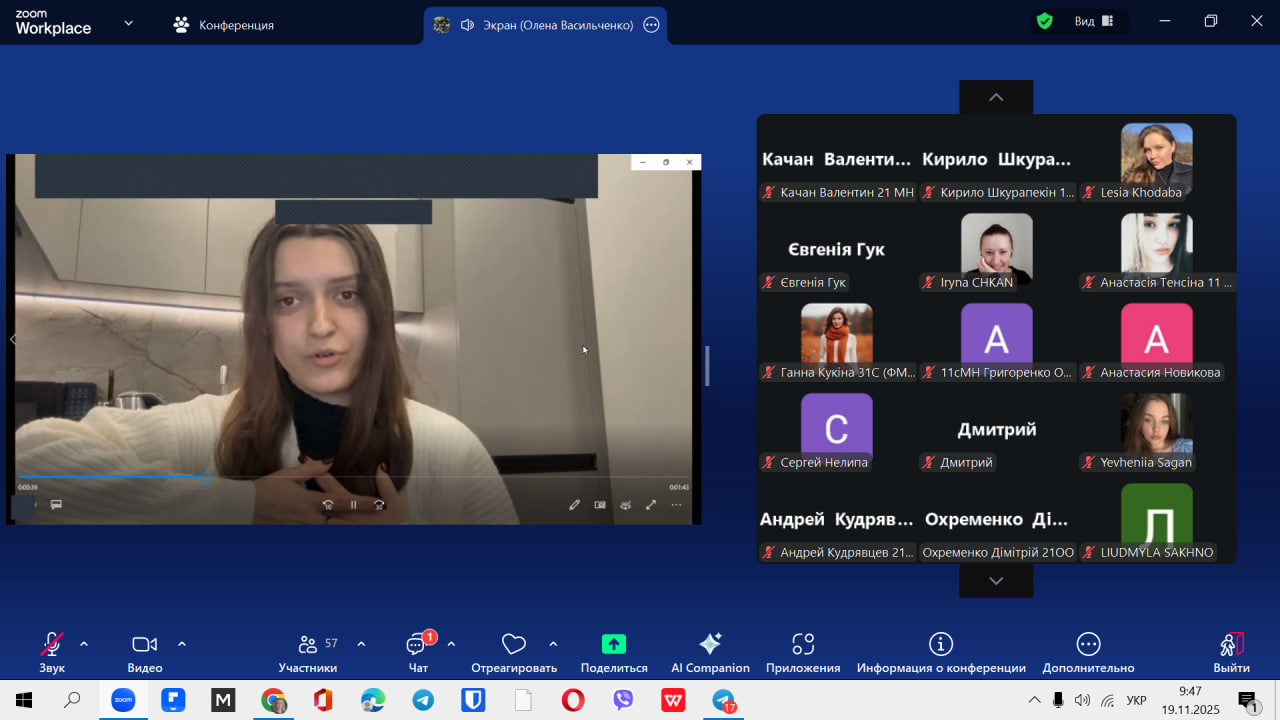The image size is (1280, 720).
Task: Open the Вид layout menu
Action: 1094,21
